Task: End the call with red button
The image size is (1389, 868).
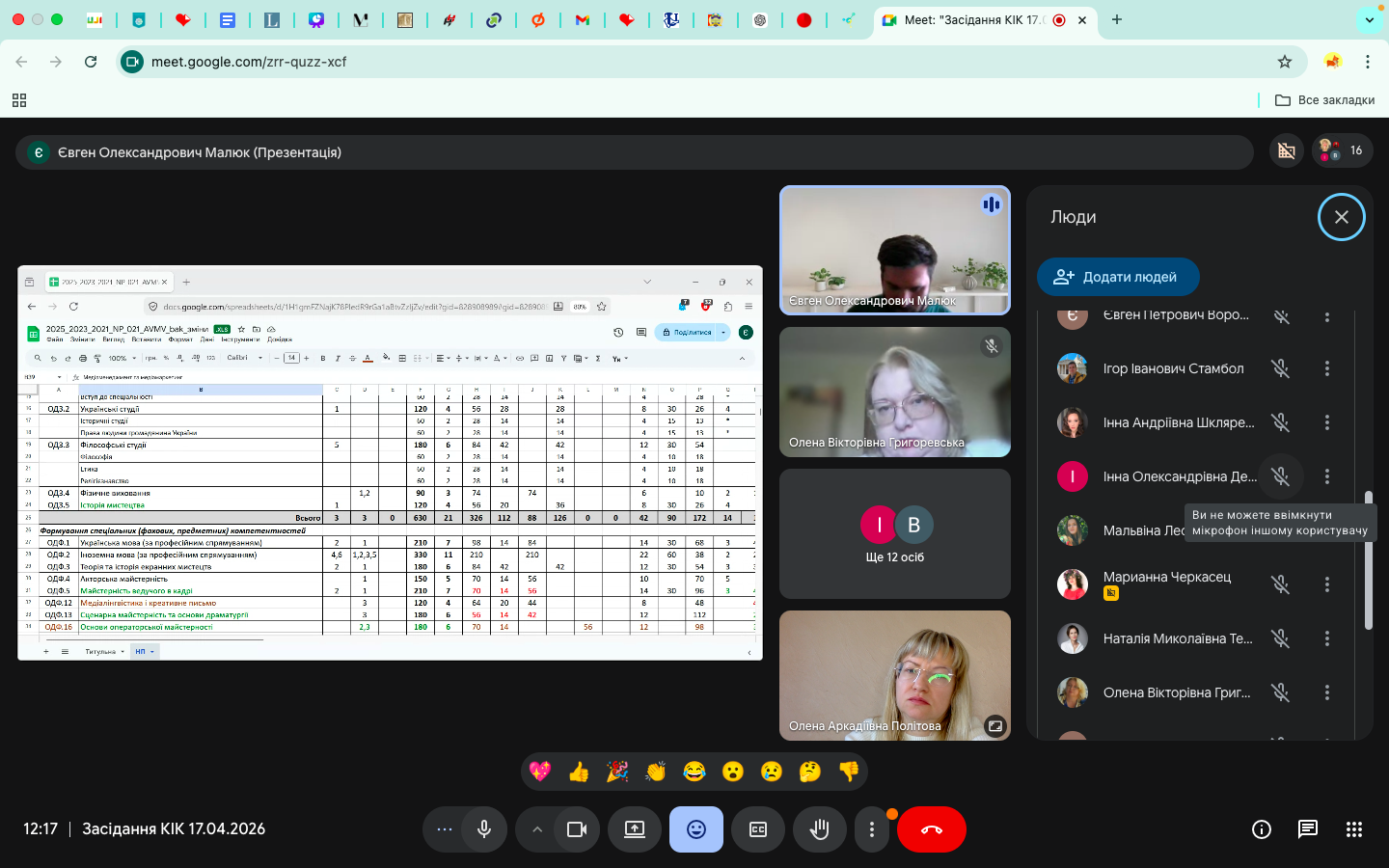Action: click(932, 829)
